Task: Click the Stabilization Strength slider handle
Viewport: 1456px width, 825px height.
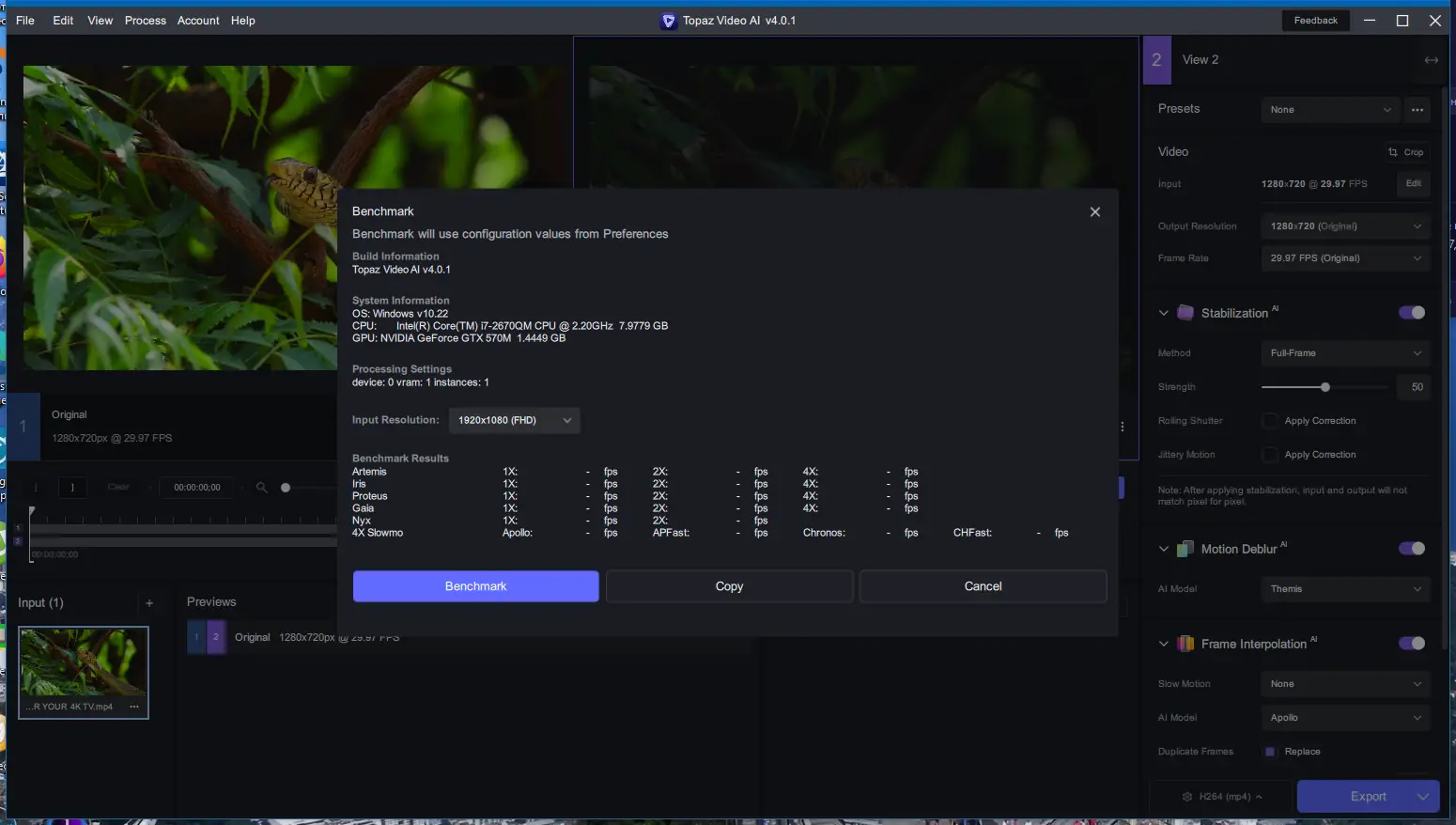Action: 1325,387
